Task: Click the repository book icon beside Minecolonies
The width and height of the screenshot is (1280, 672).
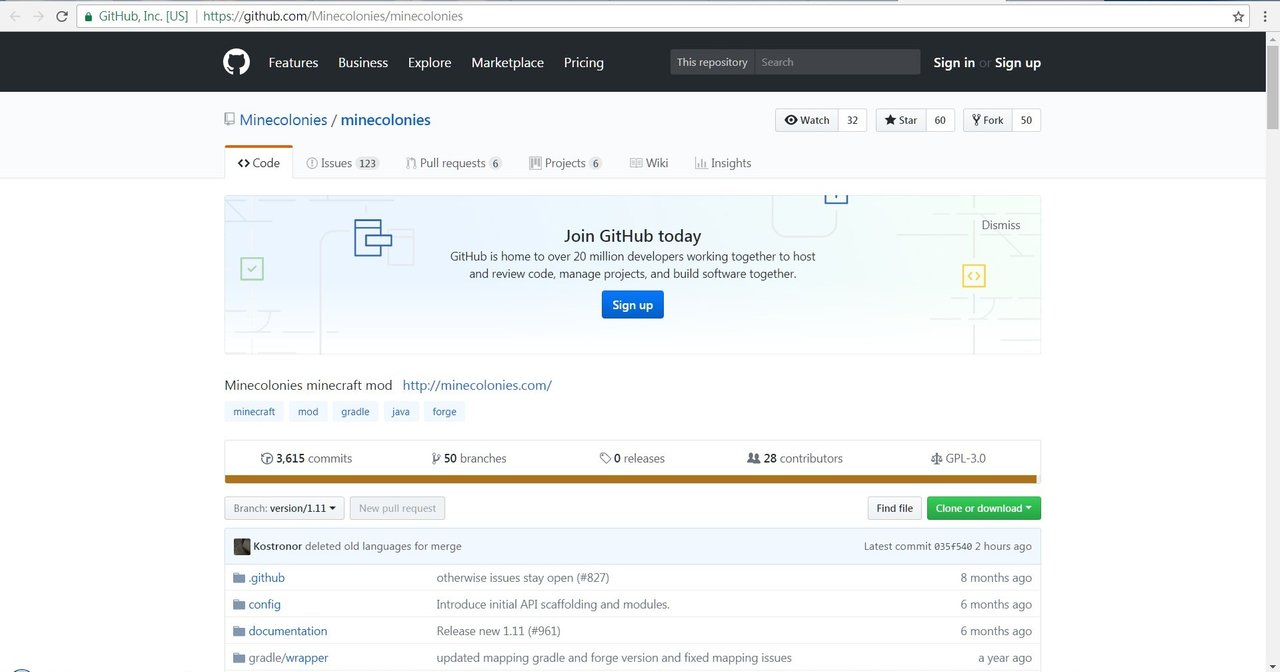Action: [x=230, y=119]
